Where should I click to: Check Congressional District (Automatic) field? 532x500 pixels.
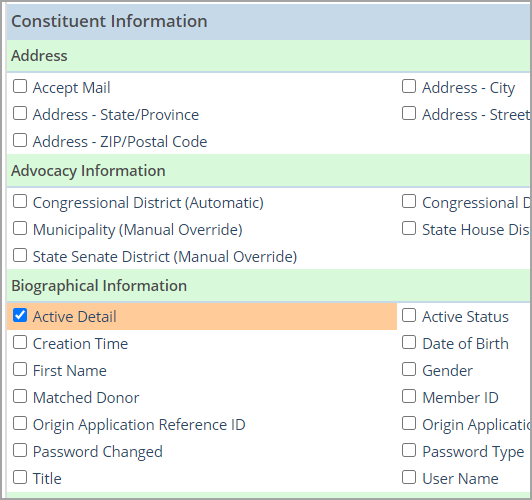click(20, 201)
